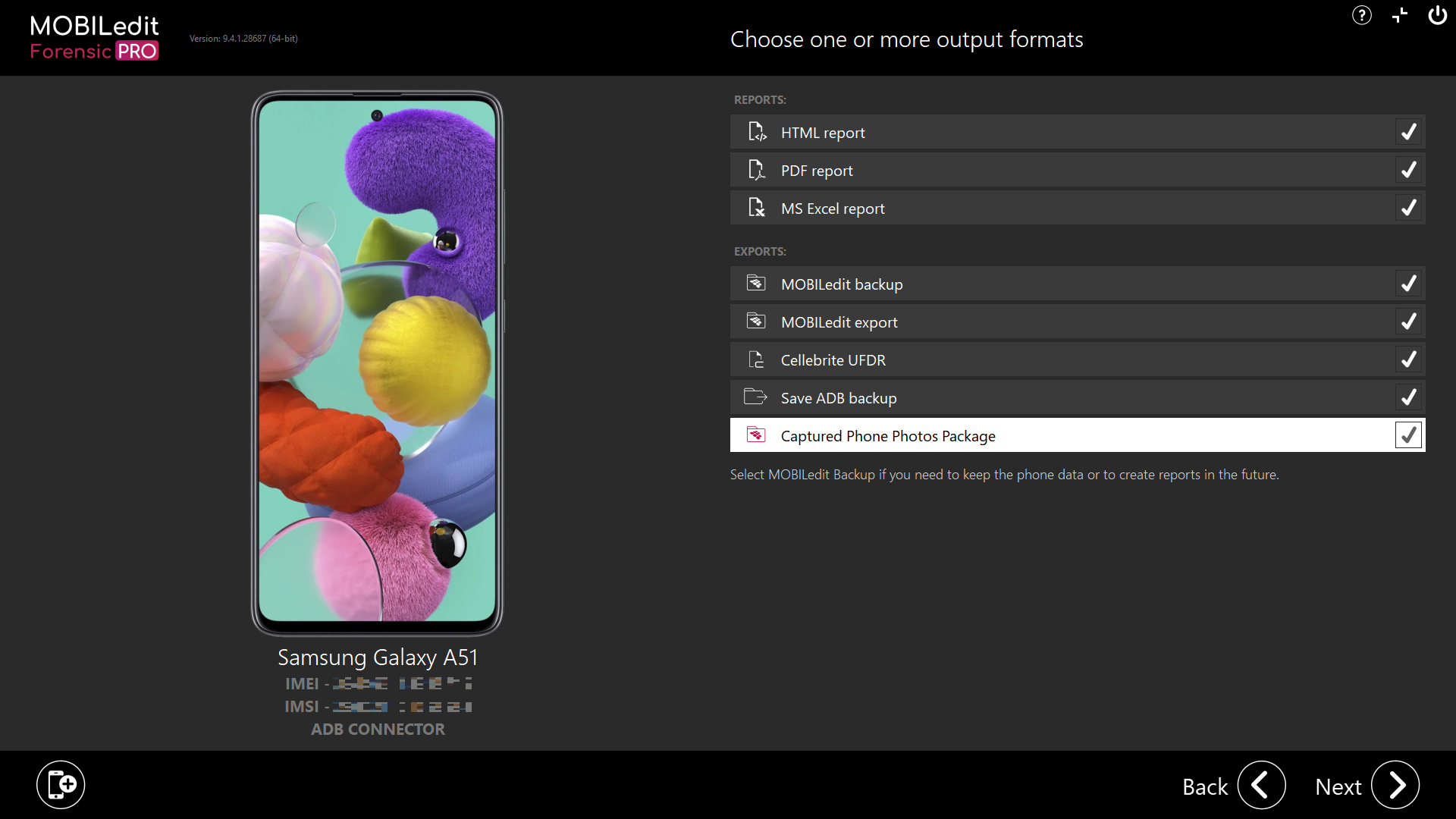Click the MOBILedit Forensic PRO logo
The height and width of the screenshot is (819, 1456).
coord(94,38)
